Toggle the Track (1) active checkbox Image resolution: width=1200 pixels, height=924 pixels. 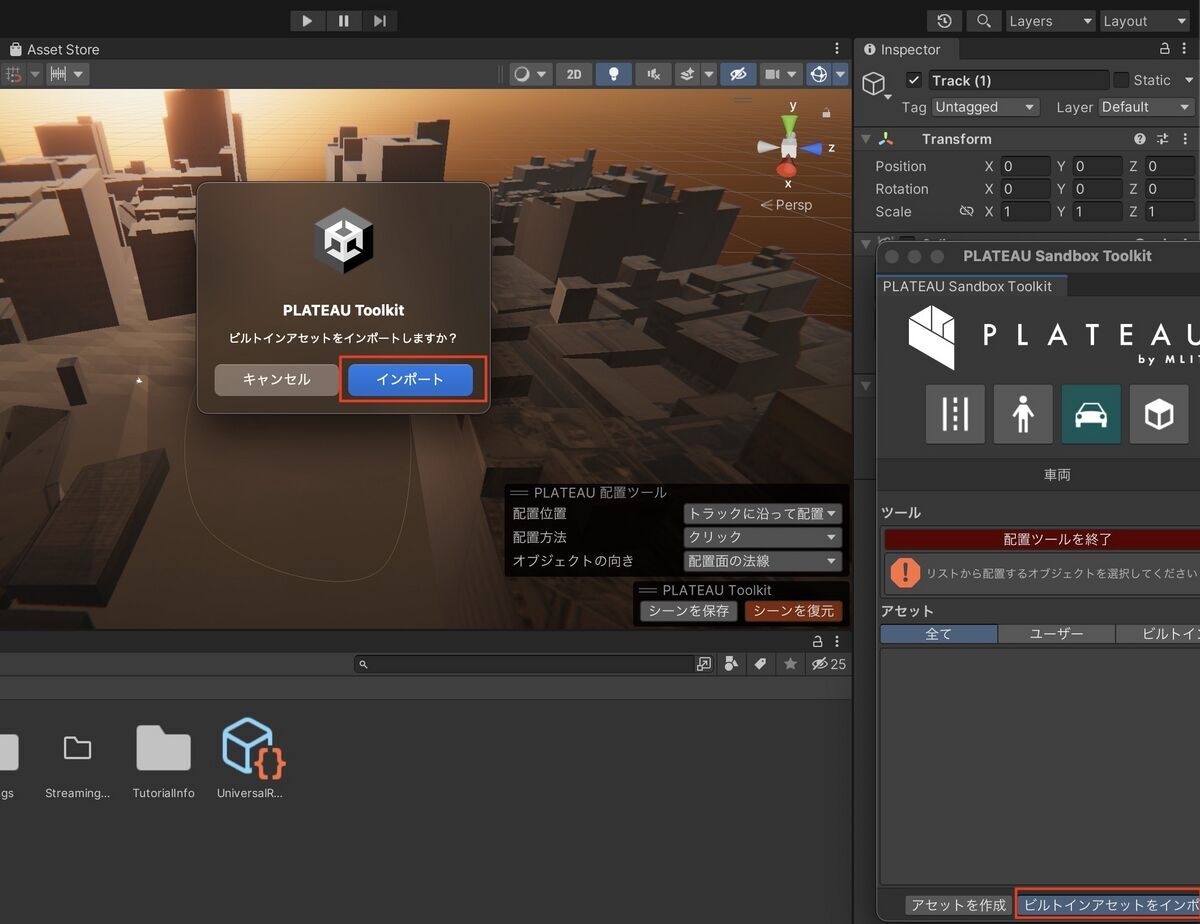click(x=914, y=80)
